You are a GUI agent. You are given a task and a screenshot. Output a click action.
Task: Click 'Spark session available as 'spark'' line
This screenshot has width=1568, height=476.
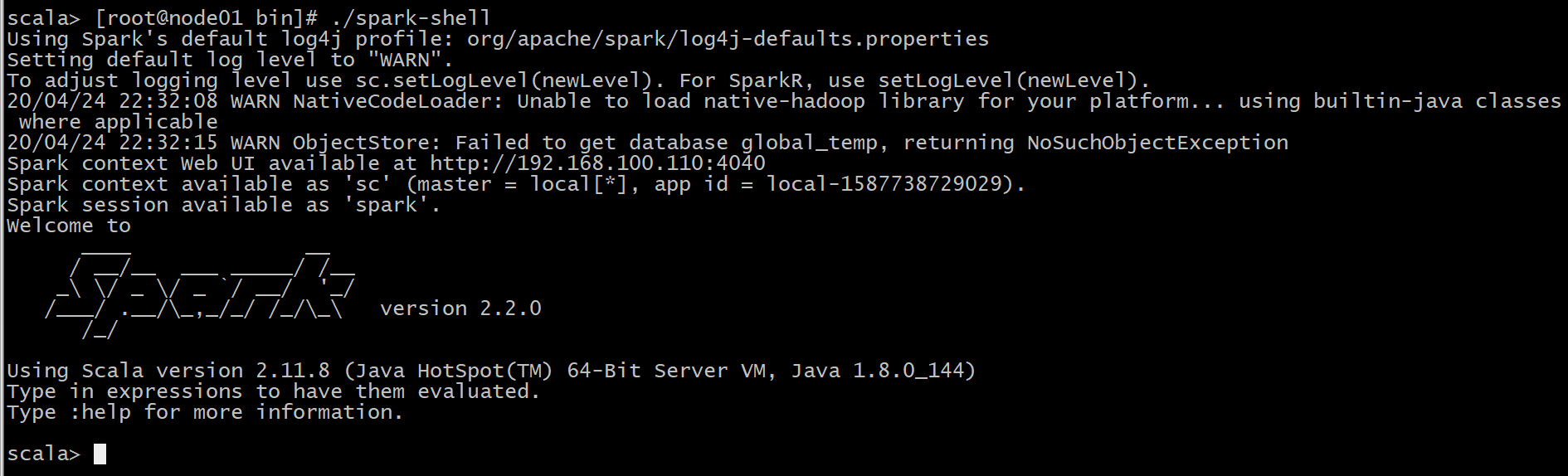pos(223,205)
